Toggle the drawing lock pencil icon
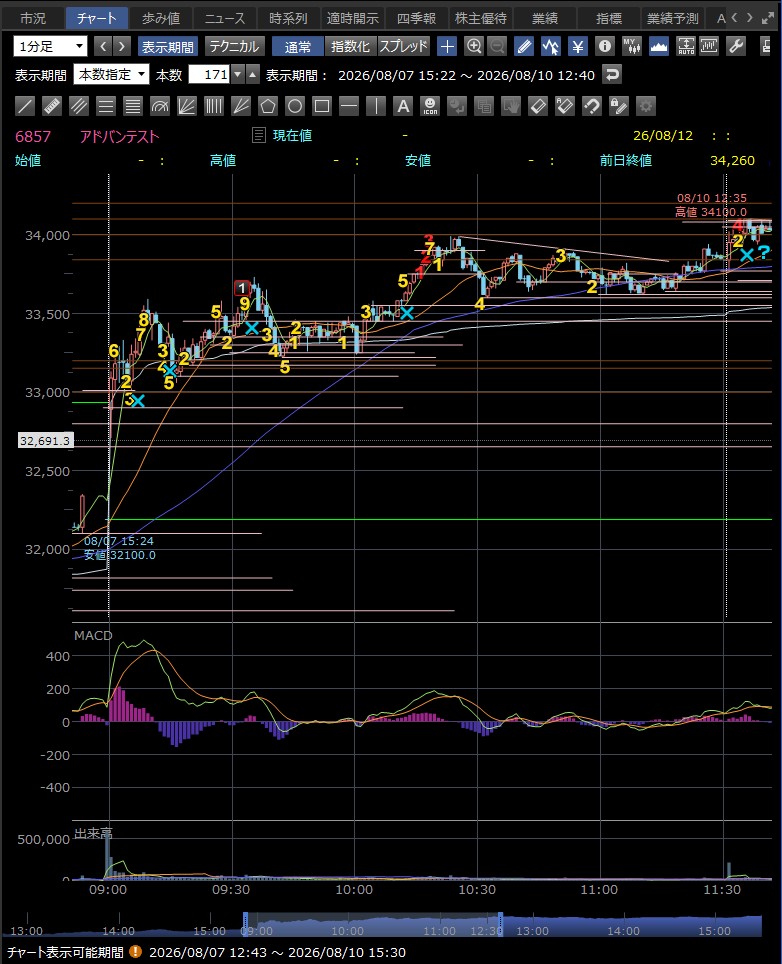The width and height of the screenshot is (782, 964). pos(619,106)
